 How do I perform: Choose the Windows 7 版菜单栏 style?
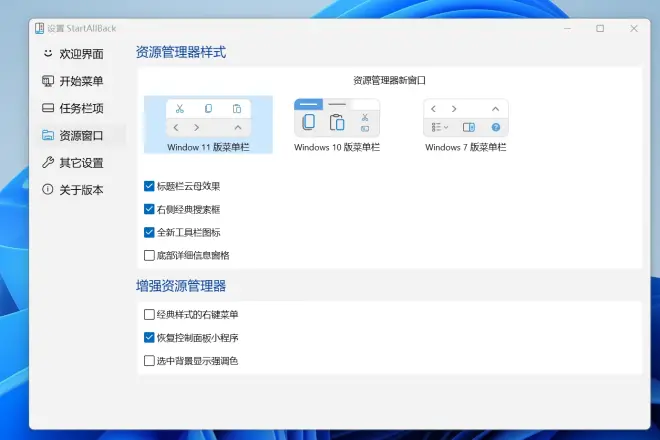coord(466,125)
